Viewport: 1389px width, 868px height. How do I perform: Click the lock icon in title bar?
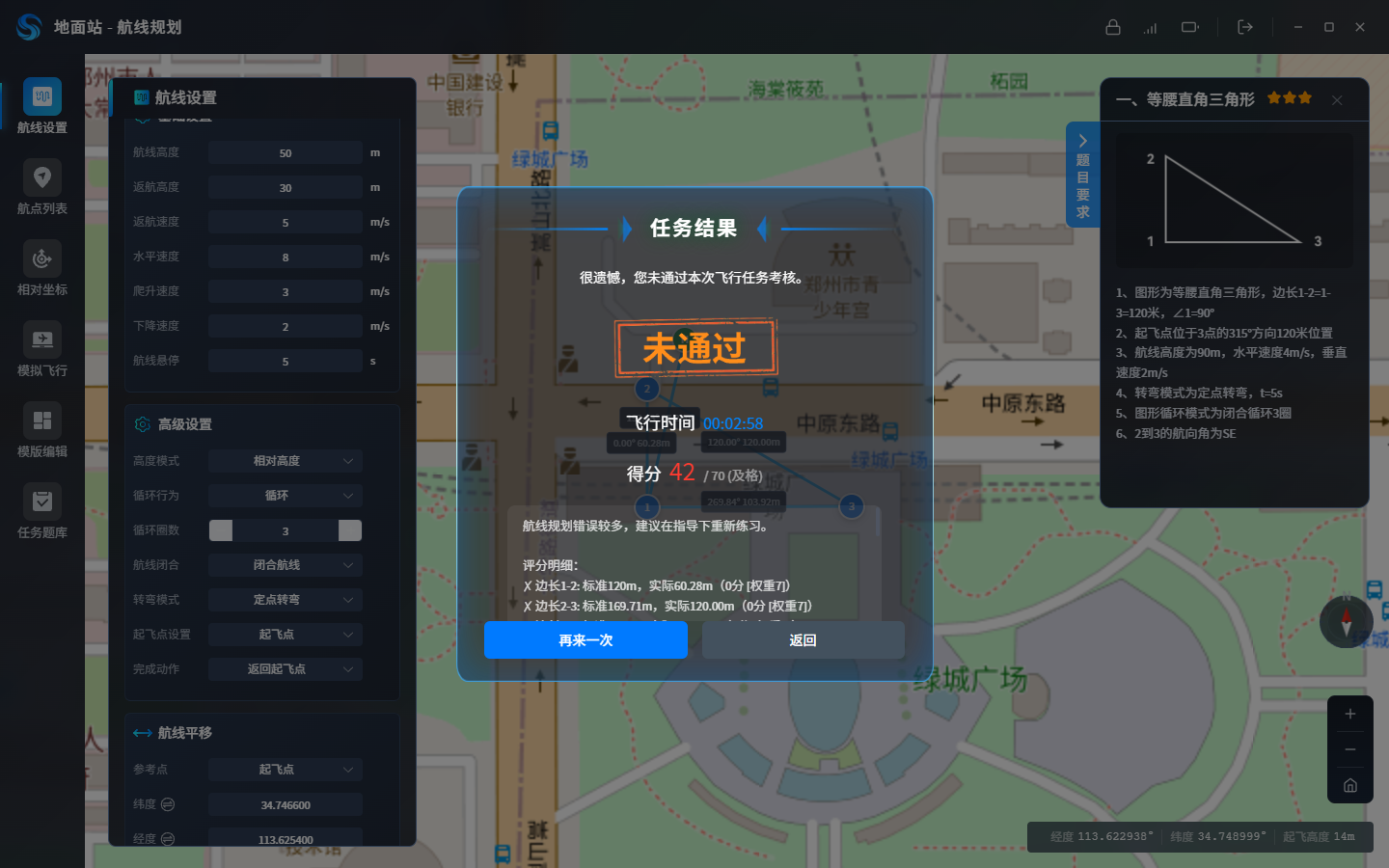click(x=1113, y=27)
